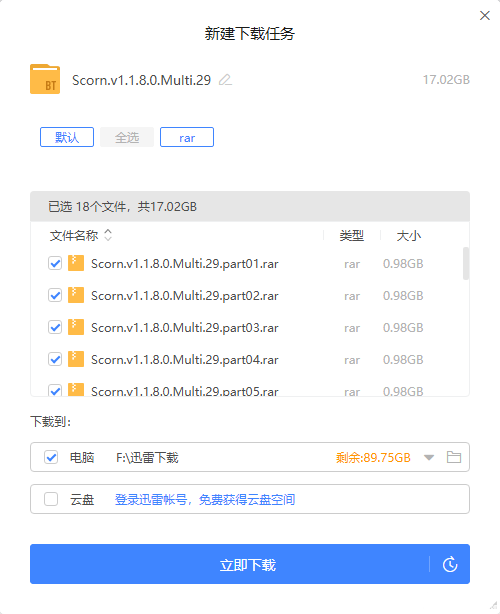Enable the 云盘 cloud drive checkbox
The image size is (500, 614).
coord(51,499)
